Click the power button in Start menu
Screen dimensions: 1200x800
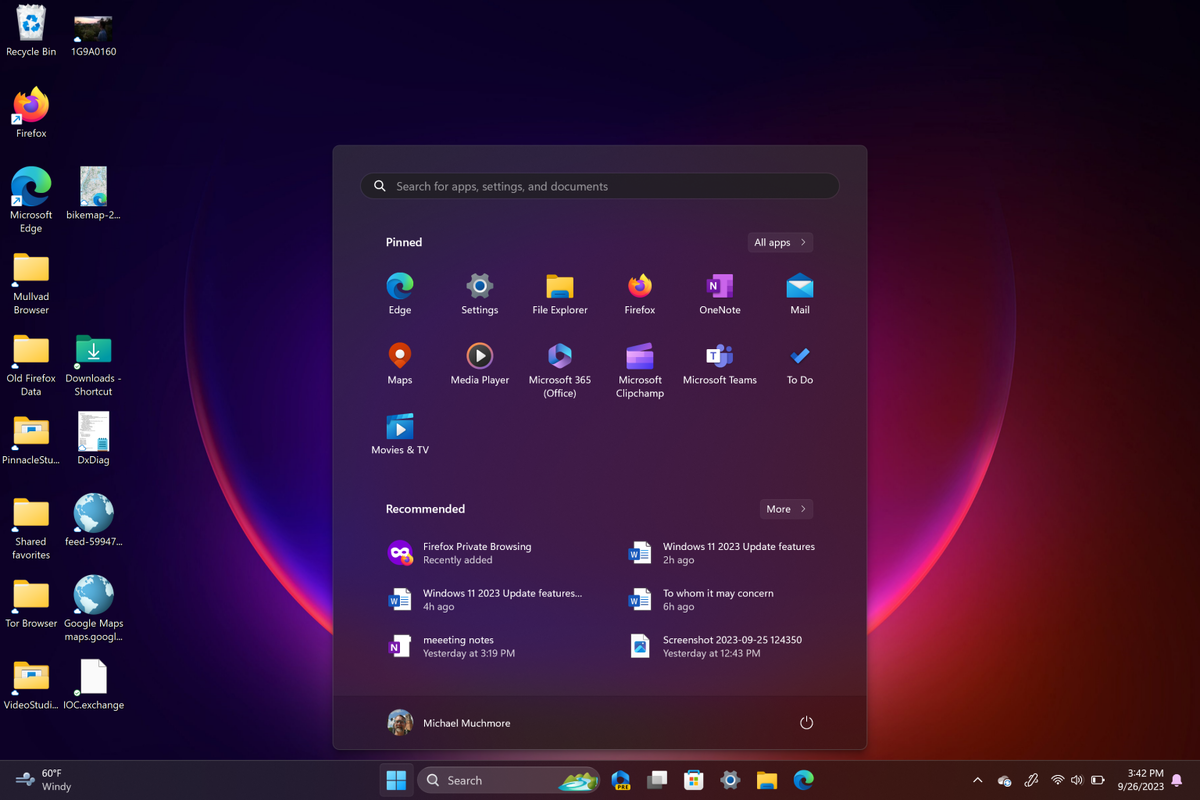807,723
